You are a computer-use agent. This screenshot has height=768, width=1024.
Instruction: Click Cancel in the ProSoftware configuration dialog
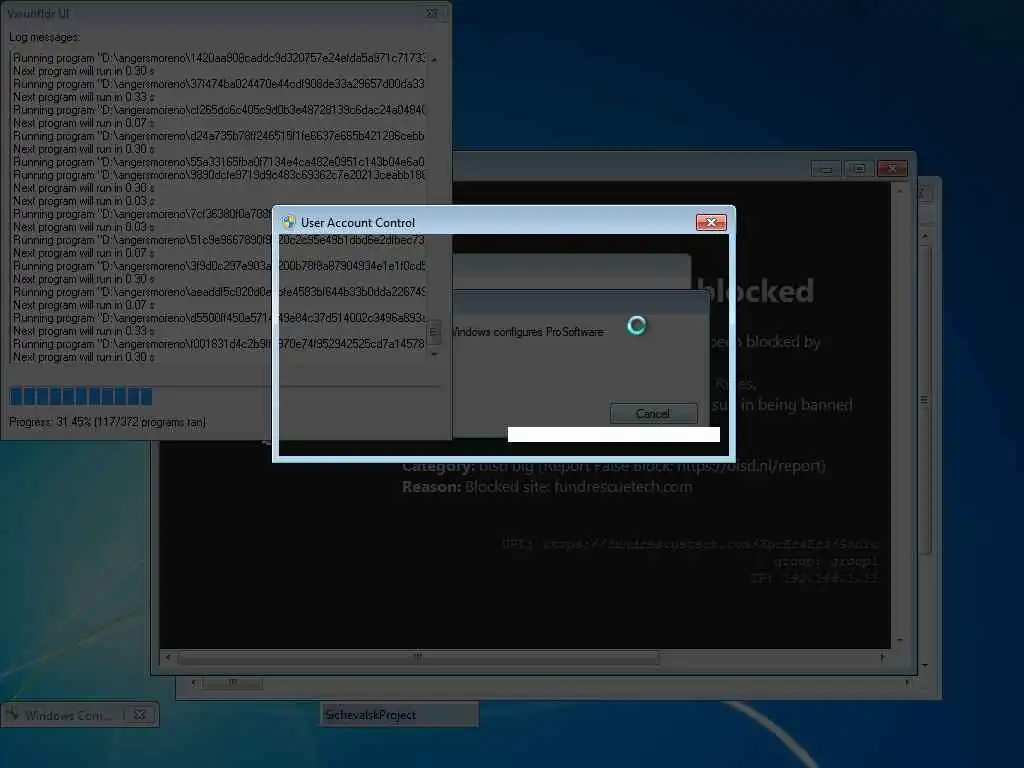653,413
